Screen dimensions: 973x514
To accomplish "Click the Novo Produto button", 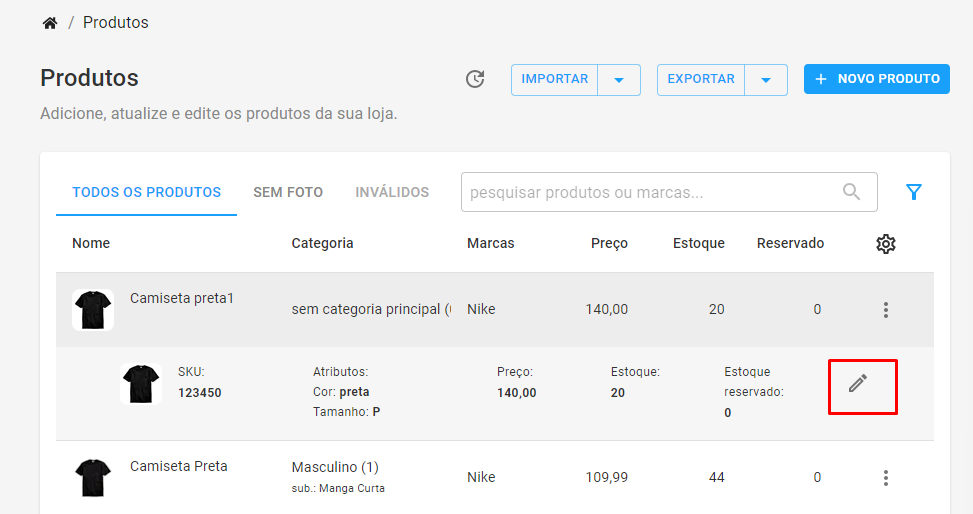I will tap(877, 79).
